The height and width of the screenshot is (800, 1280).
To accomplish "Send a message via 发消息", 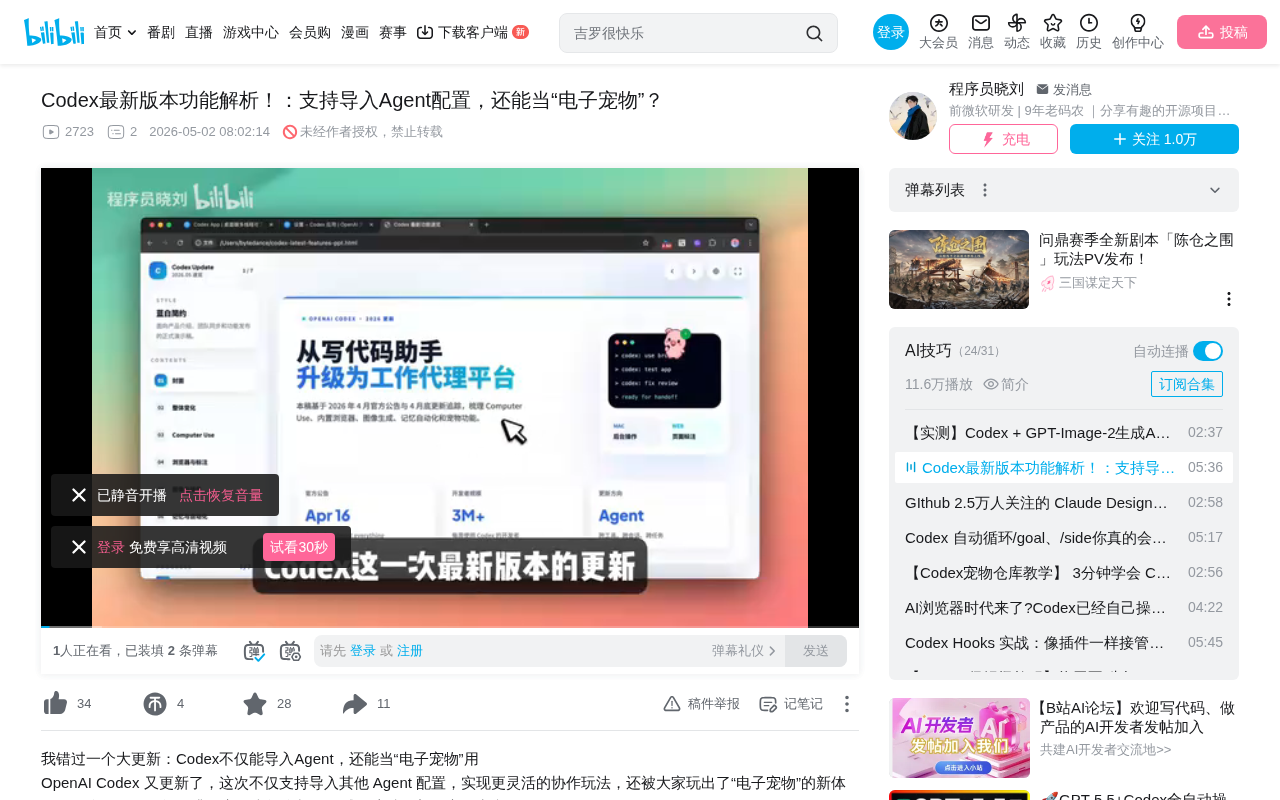I will (x=1064, y=89).
